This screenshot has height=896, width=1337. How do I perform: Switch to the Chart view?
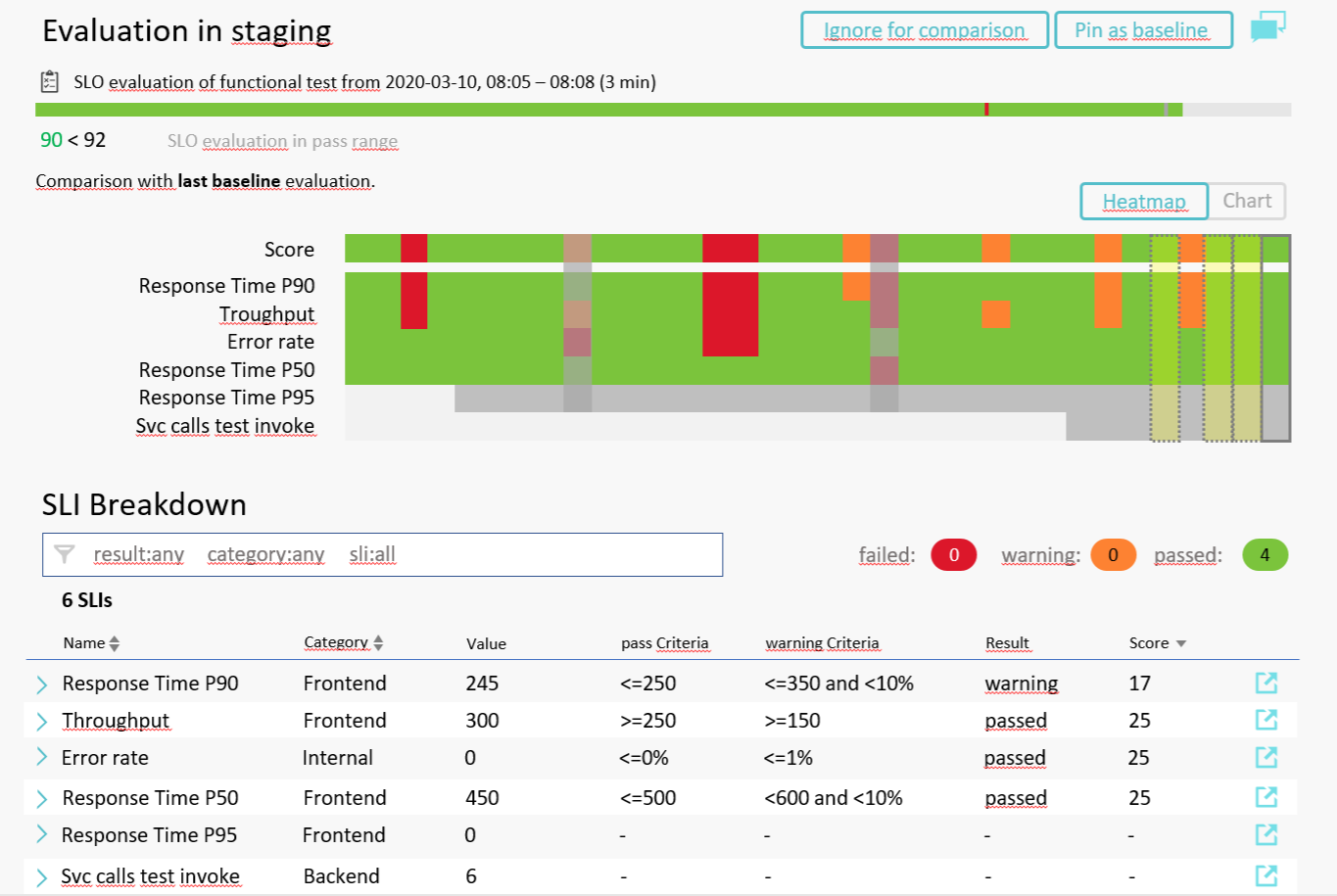pyautogui.click(x=1246, y=201)
